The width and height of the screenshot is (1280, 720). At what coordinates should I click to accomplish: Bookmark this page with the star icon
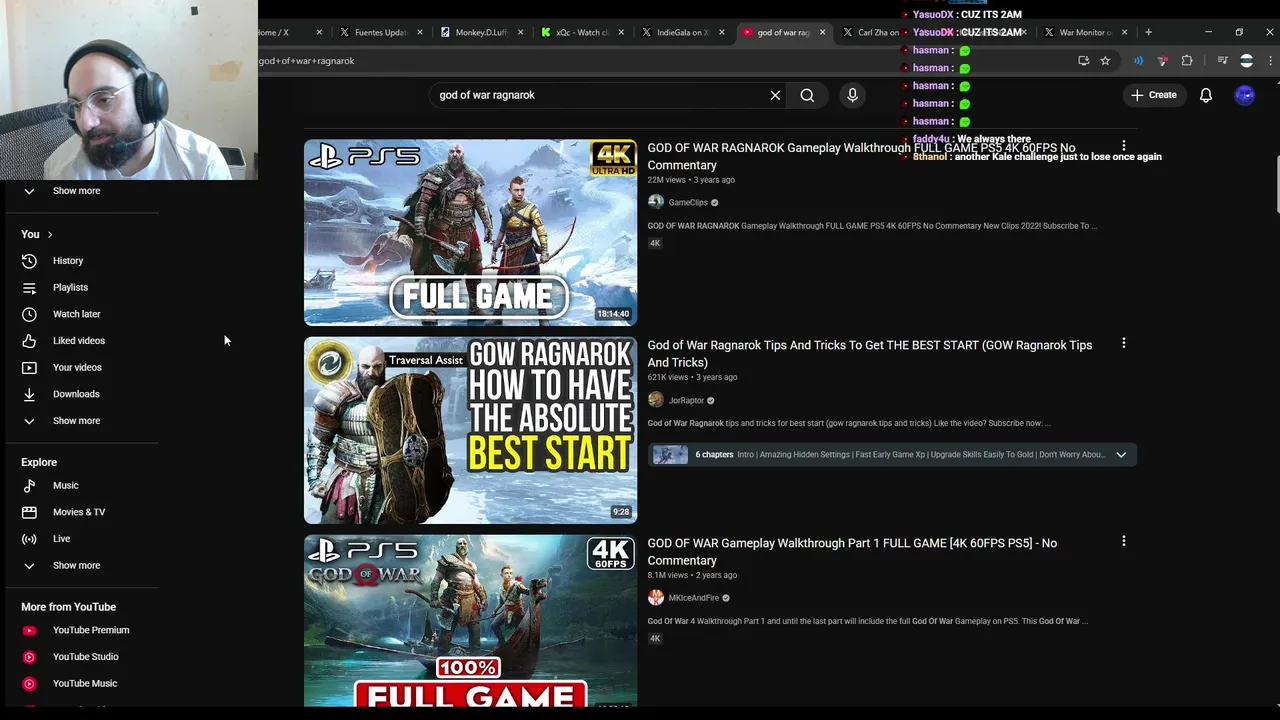pos(1105,61)
